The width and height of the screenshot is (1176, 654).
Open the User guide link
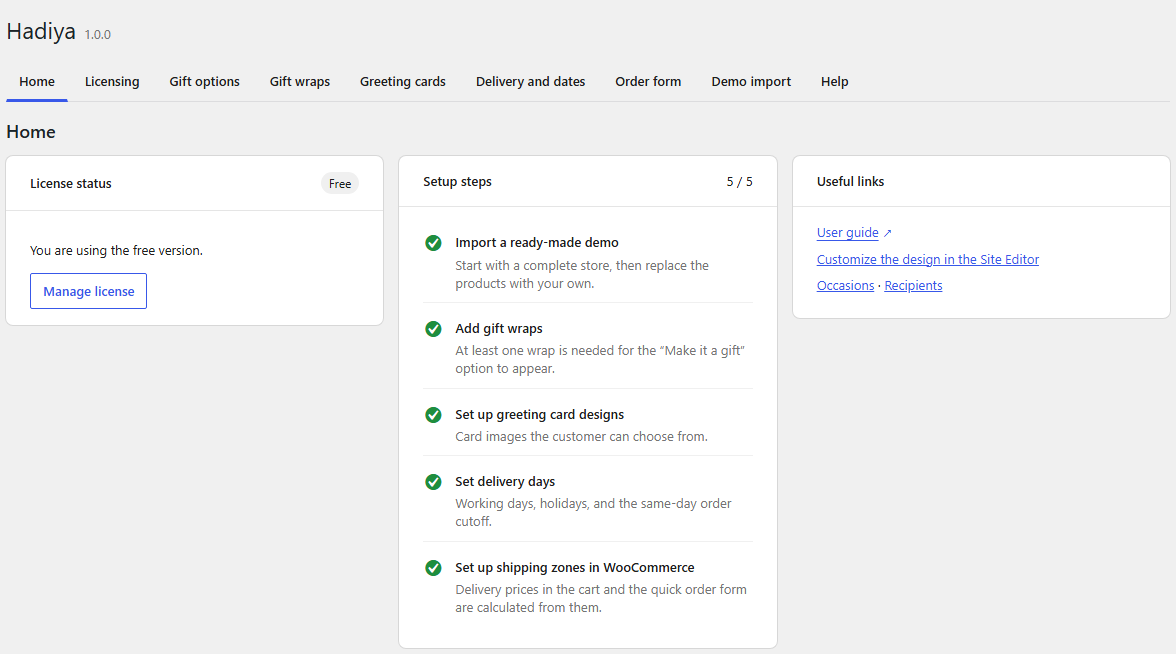tap(848, 232)
